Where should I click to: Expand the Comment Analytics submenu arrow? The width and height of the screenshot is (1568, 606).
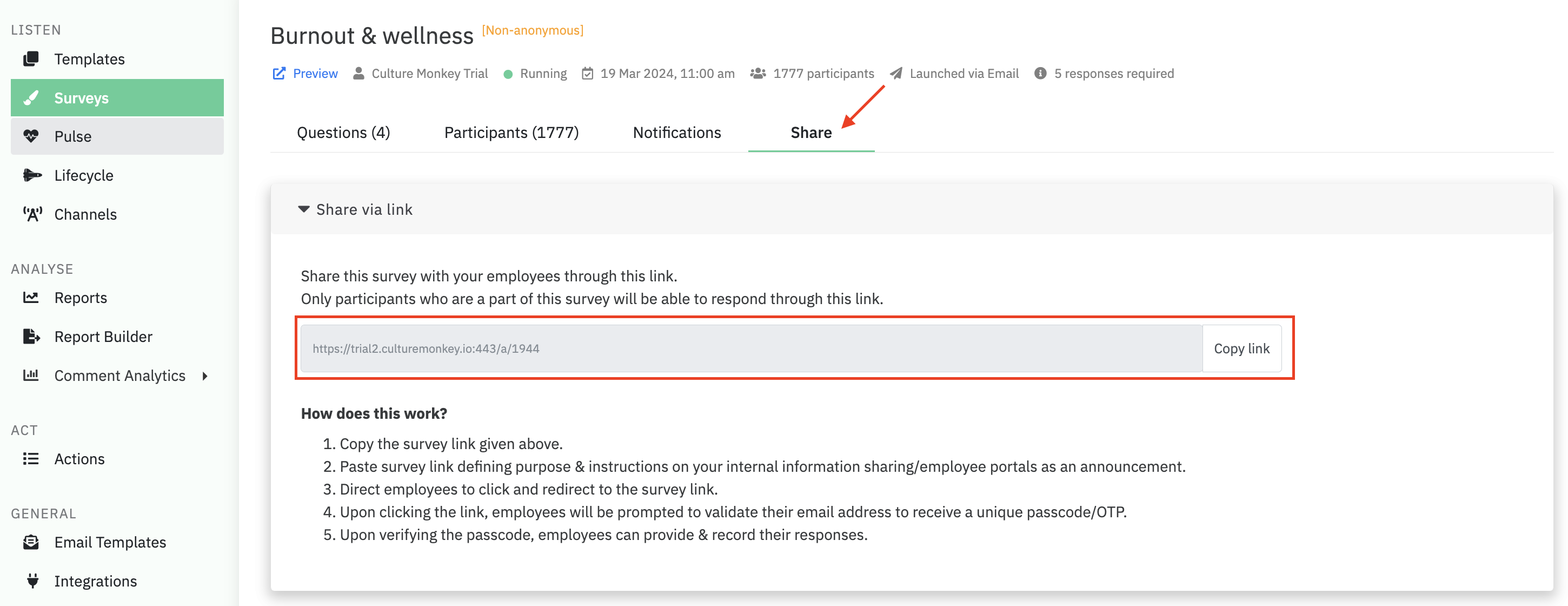pos(205,376)
